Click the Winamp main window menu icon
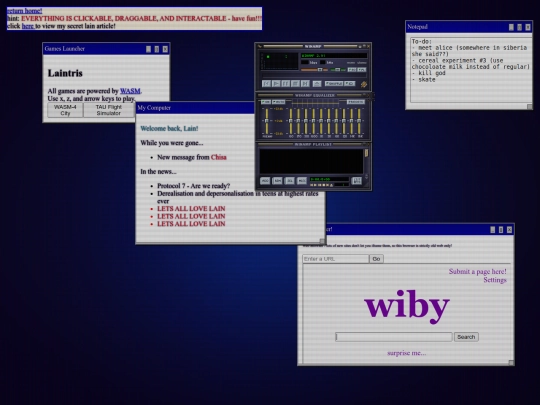Viewport: 540px width, 405px height. [x=260, y=46]
